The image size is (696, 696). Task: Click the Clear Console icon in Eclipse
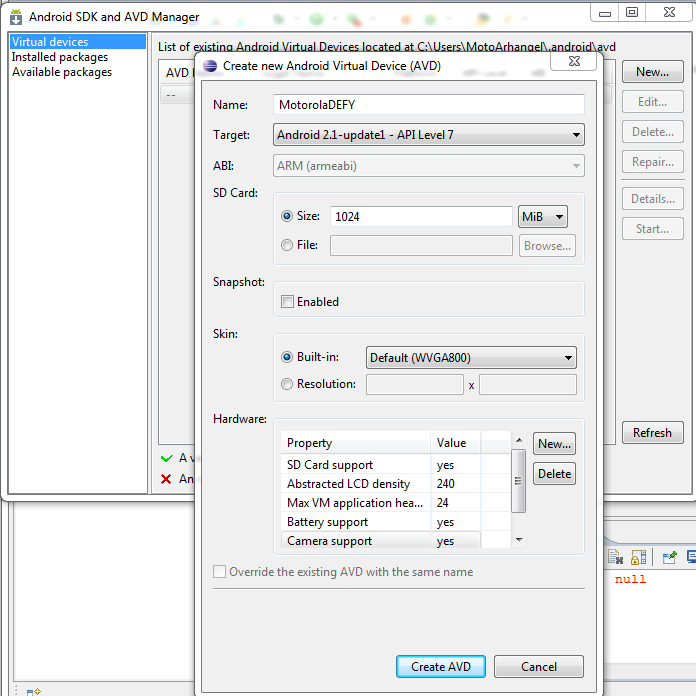tap(616, 557)
